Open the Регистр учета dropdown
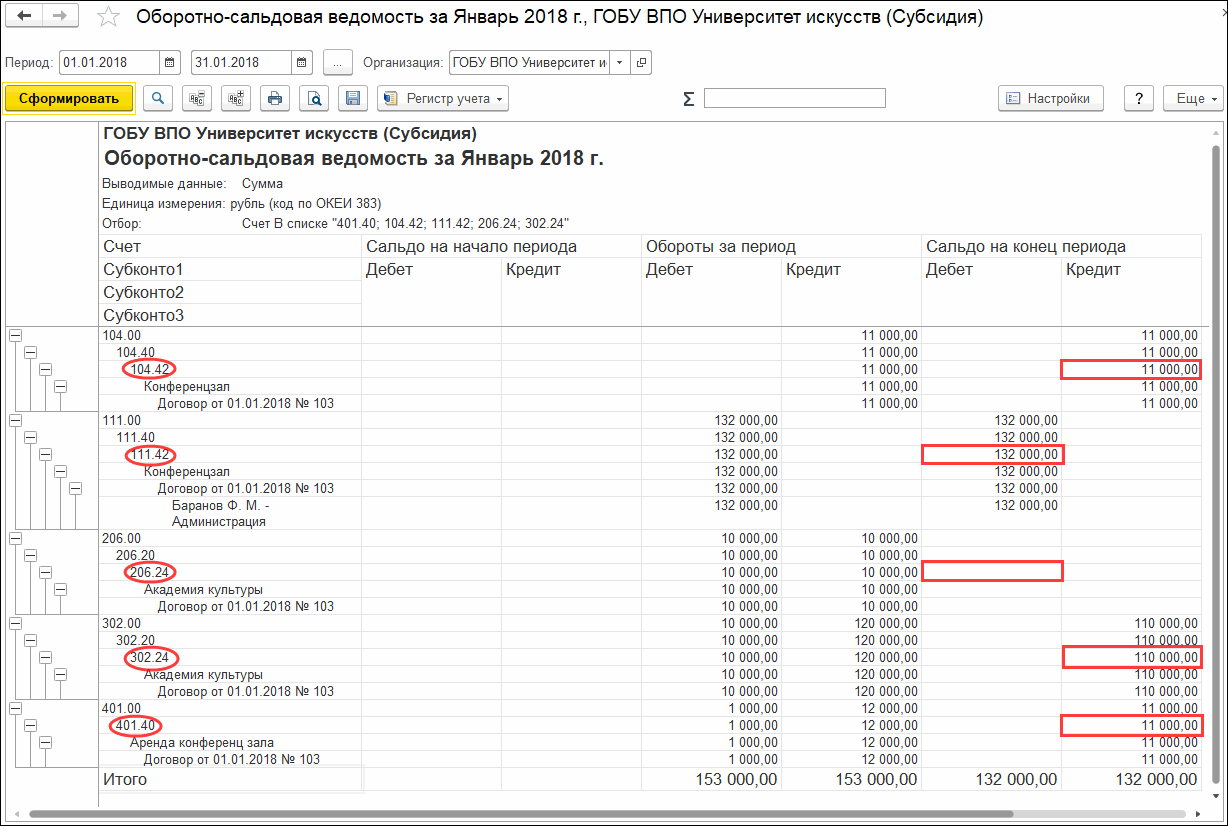 click(443, 98)
